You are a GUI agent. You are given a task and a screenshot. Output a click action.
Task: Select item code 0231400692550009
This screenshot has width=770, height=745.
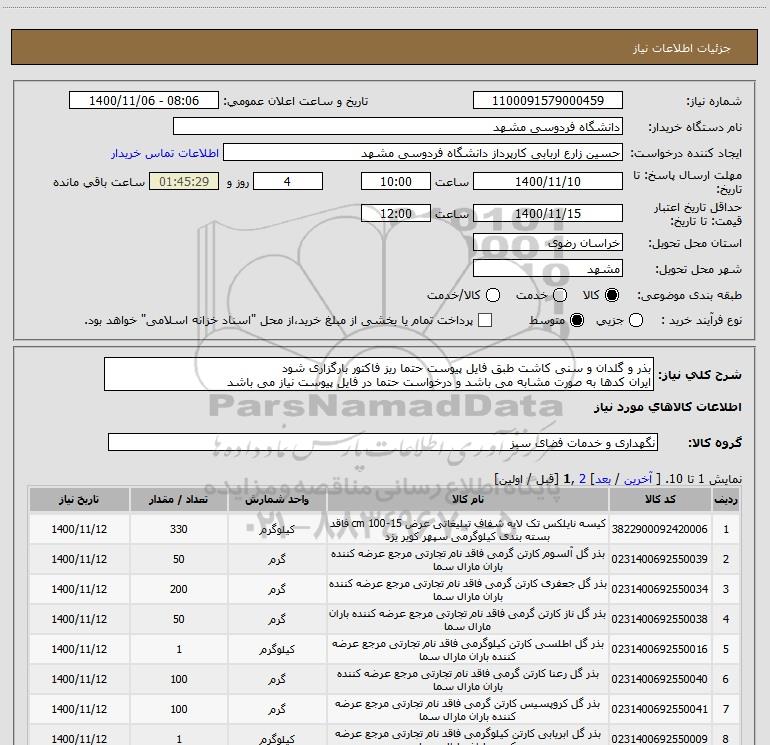[660, 739]
